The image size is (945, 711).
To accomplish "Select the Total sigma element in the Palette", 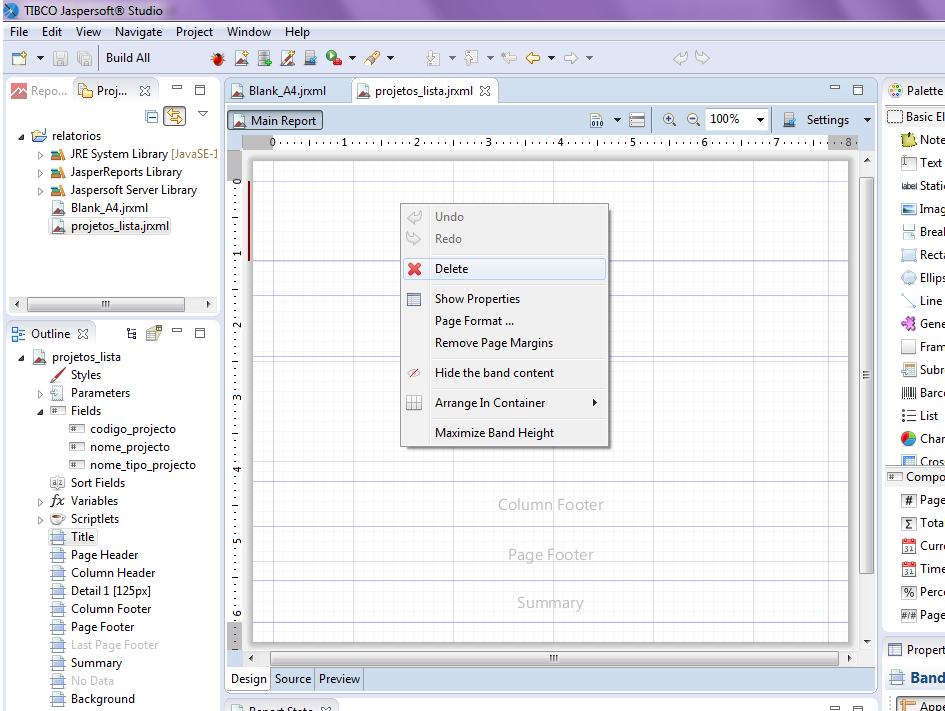I will [922, 523].
